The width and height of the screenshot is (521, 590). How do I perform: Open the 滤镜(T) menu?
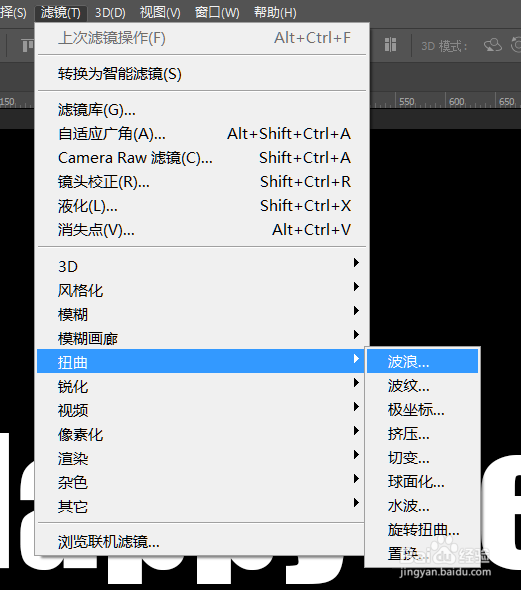(x=61, y=13)
